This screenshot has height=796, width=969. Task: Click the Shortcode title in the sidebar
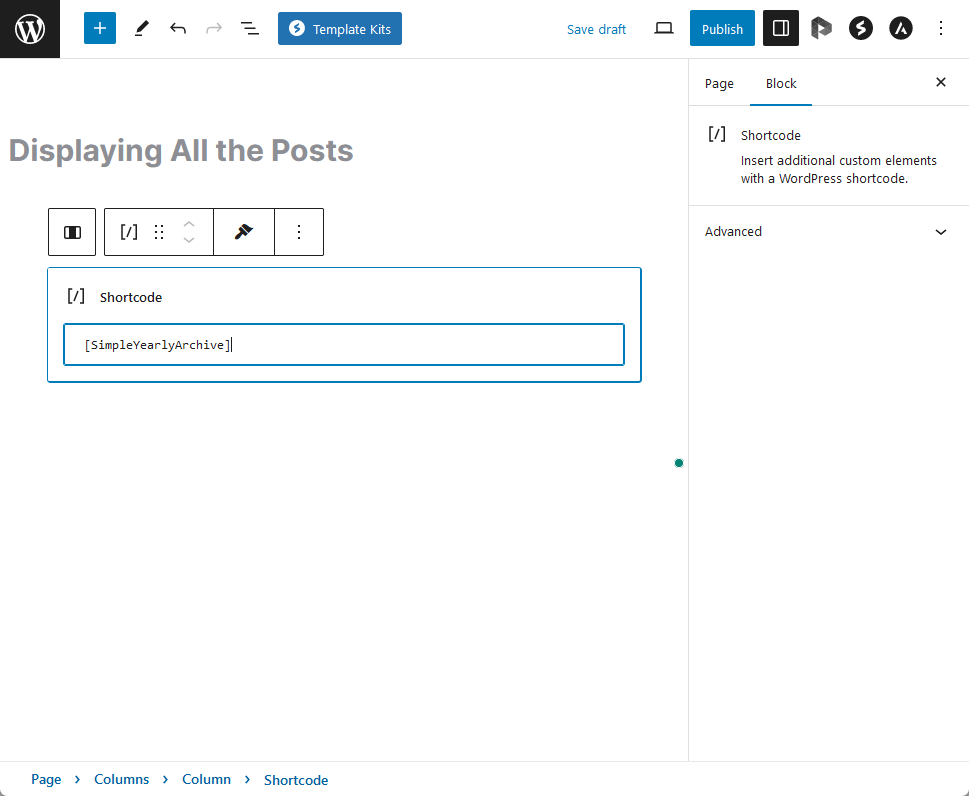[771, 135]
